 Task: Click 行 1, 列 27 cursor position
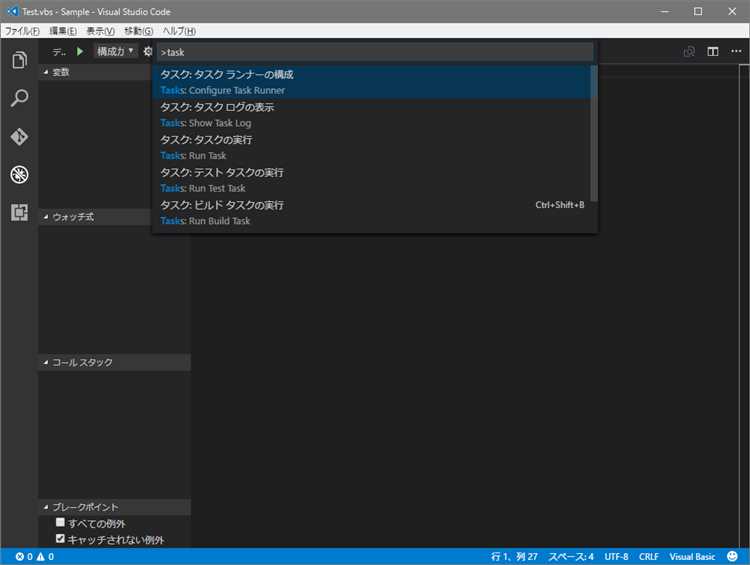click(x=514, y=556)
